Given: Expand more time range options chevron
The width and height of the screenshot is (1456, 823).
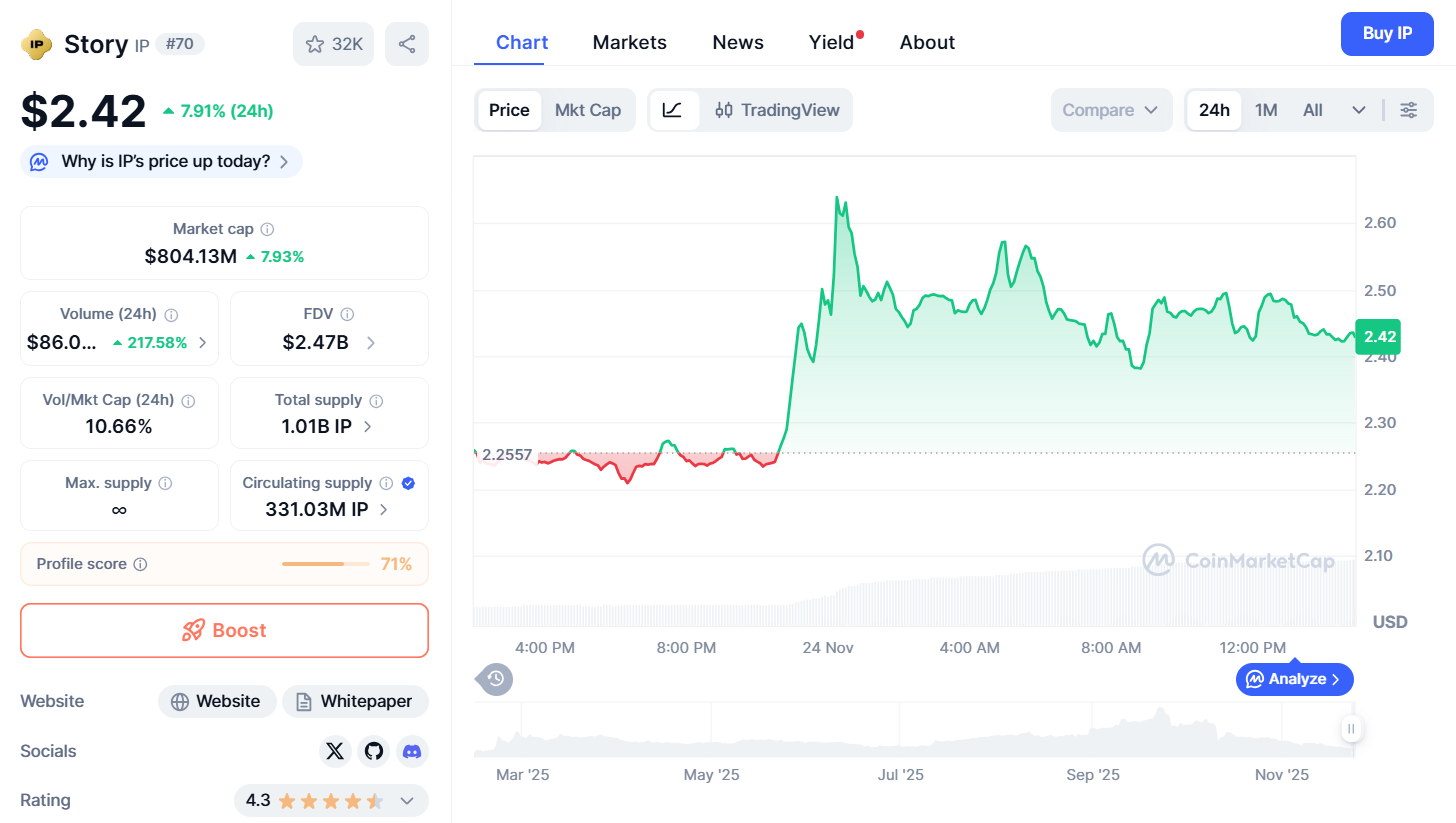Looking at the screenshot, I should pos(1358,110).
